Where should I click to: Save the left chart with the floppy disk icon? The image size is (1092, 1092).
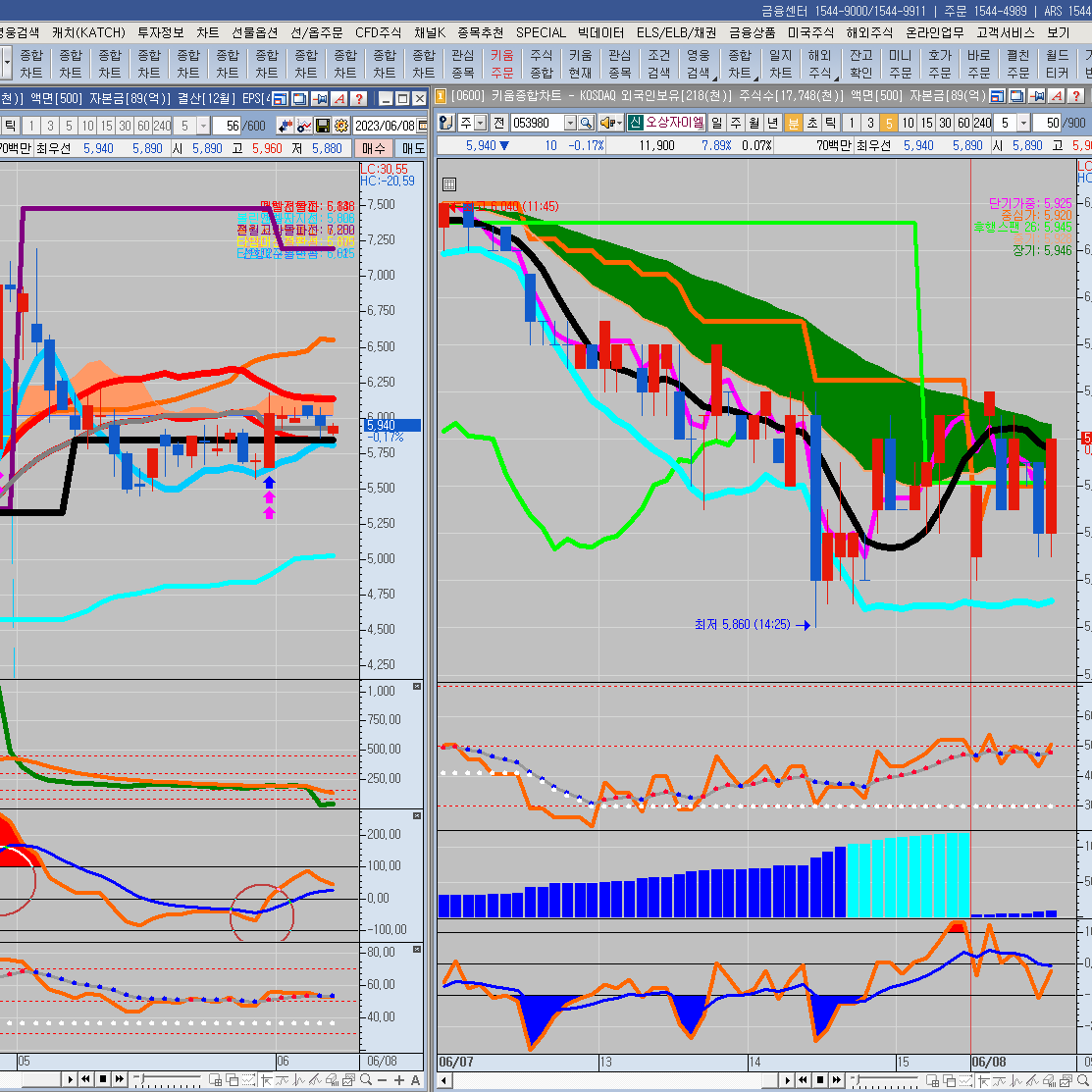(x=323, y=126)
